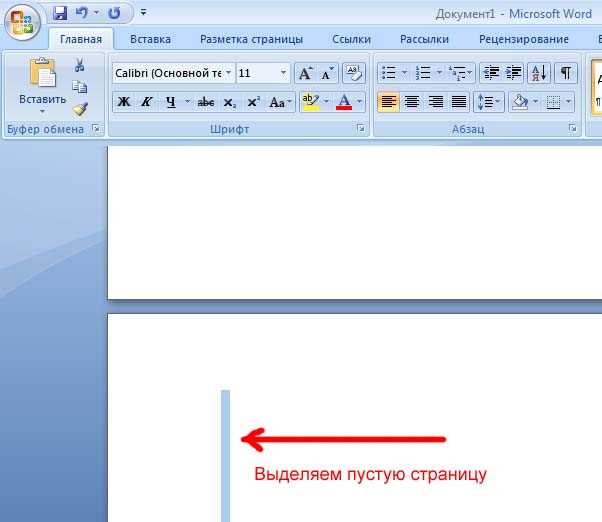Image resolution: width=602 pixels, height=522 pixels.
Task: Click the Calibri font name field
Action: pyautogui.click(x=168, y=73)
